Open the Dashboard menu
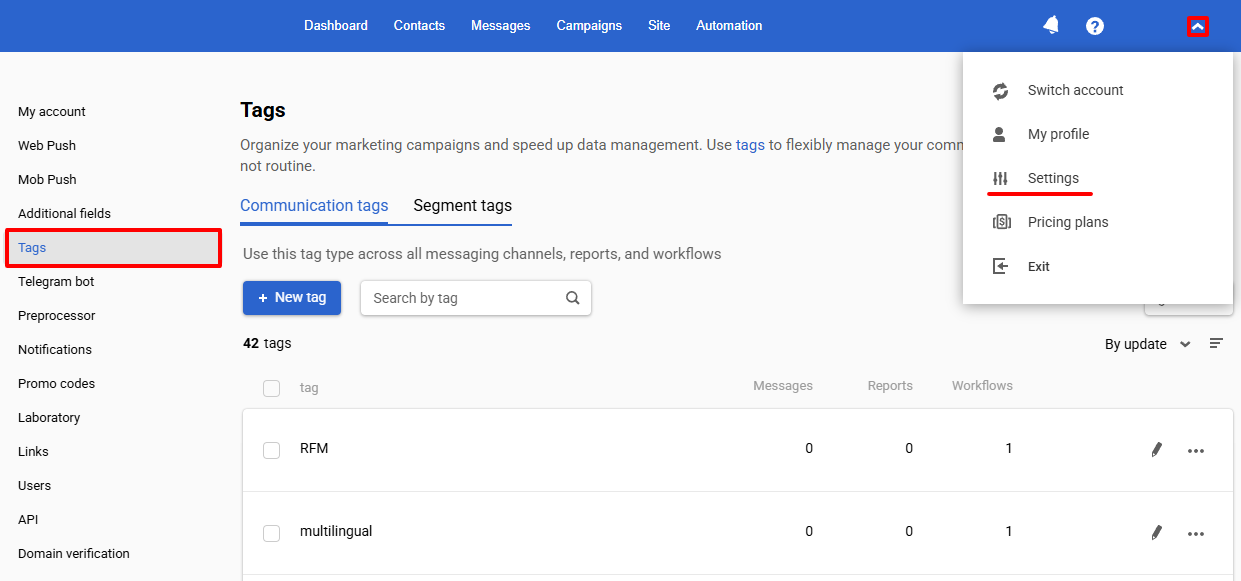This screenshot has width=1241, height=581. pos(336,26)
